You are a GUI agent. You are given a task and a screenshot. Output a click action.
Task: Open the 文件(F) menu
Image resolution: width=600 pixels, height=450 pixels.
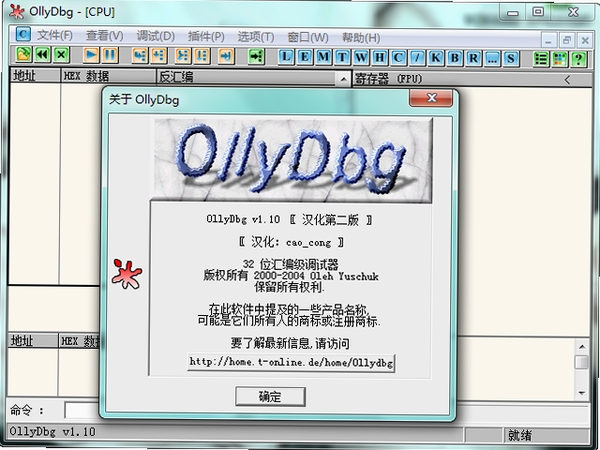pyautogui.click(x=54, y=36)
